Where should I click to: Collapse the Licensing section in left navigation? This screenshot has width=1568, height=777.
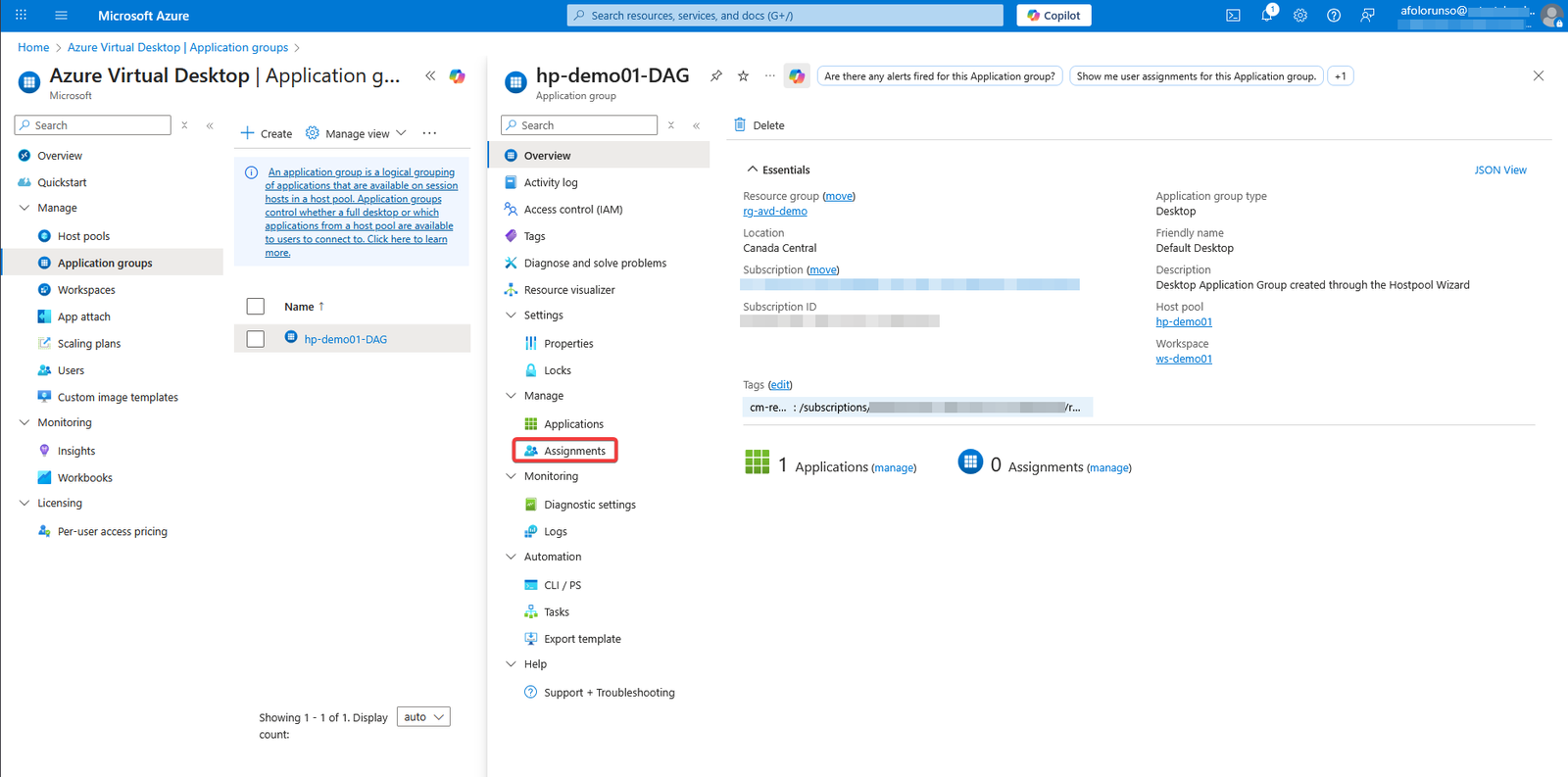(x=24, y=504)
